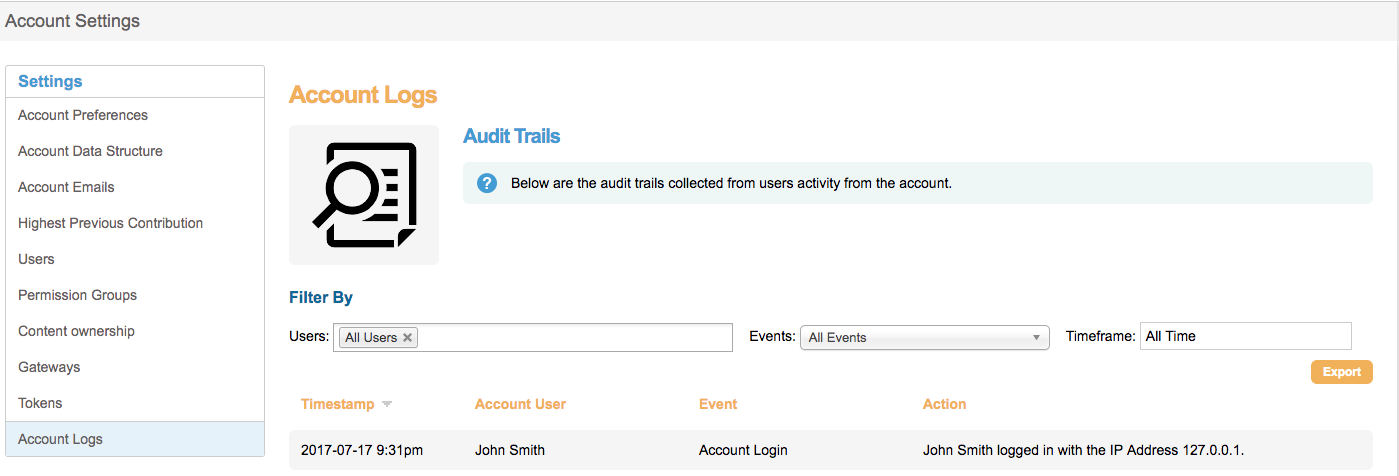Open the Events dropdown
This screenshot has height=476, width=1399.
click(x=924, y=338)
